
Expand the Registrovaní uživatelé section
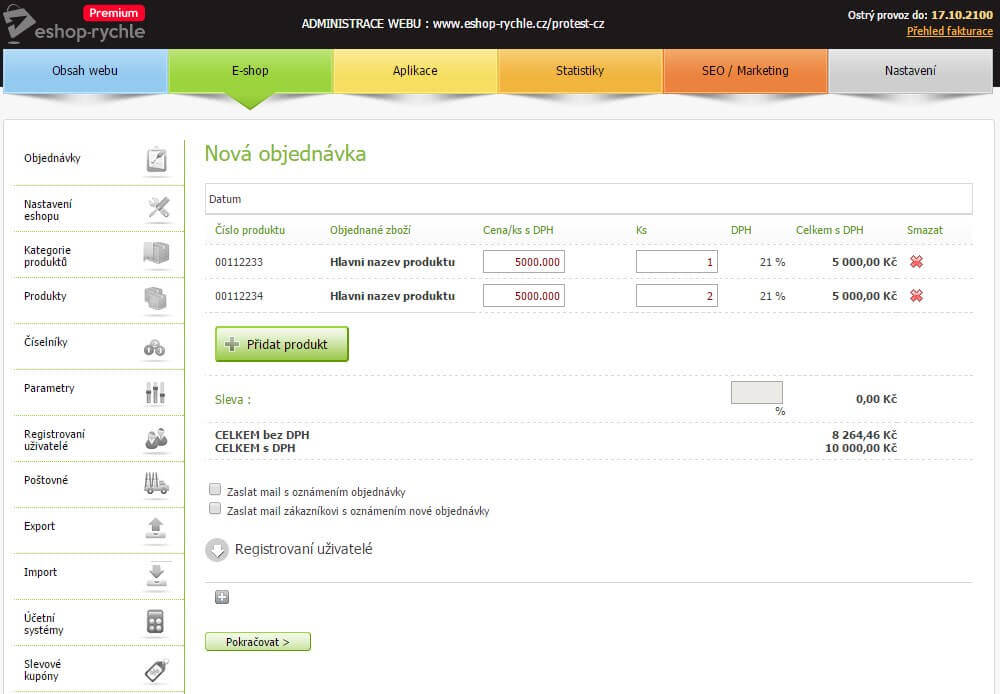(218, 549)
